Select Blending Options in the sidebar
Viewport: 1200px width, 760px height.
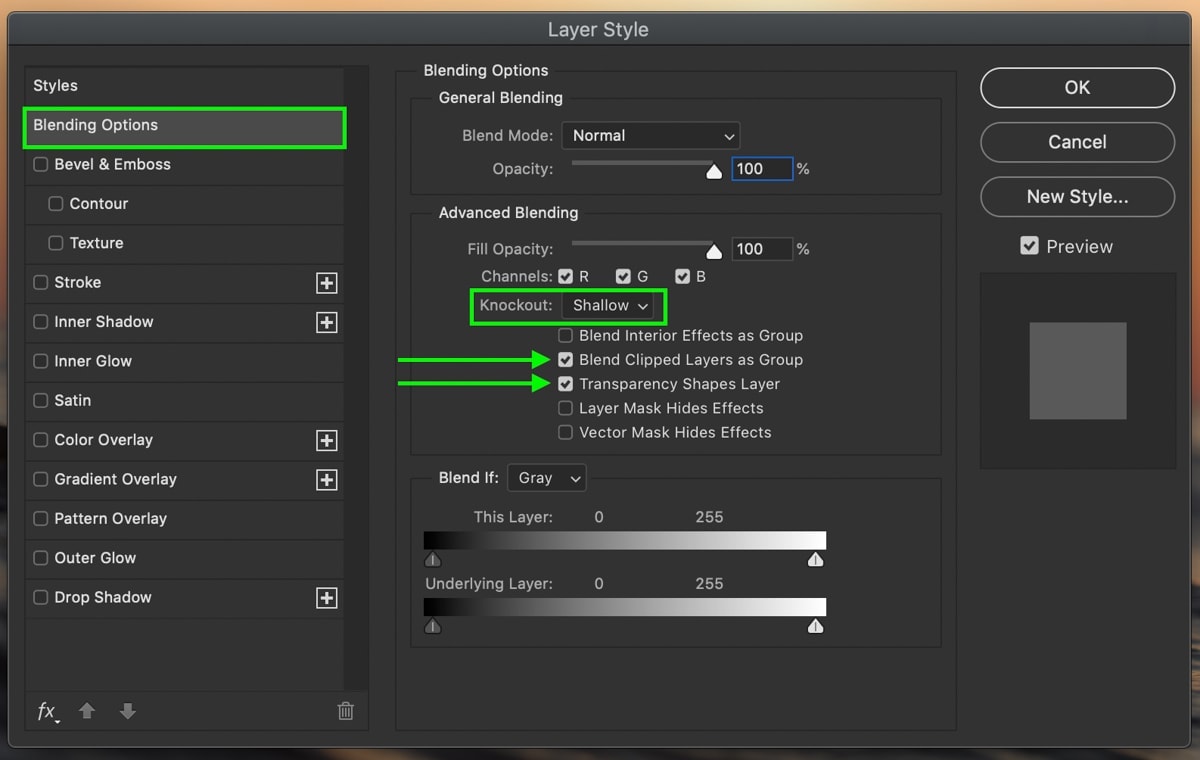point(185,126)
